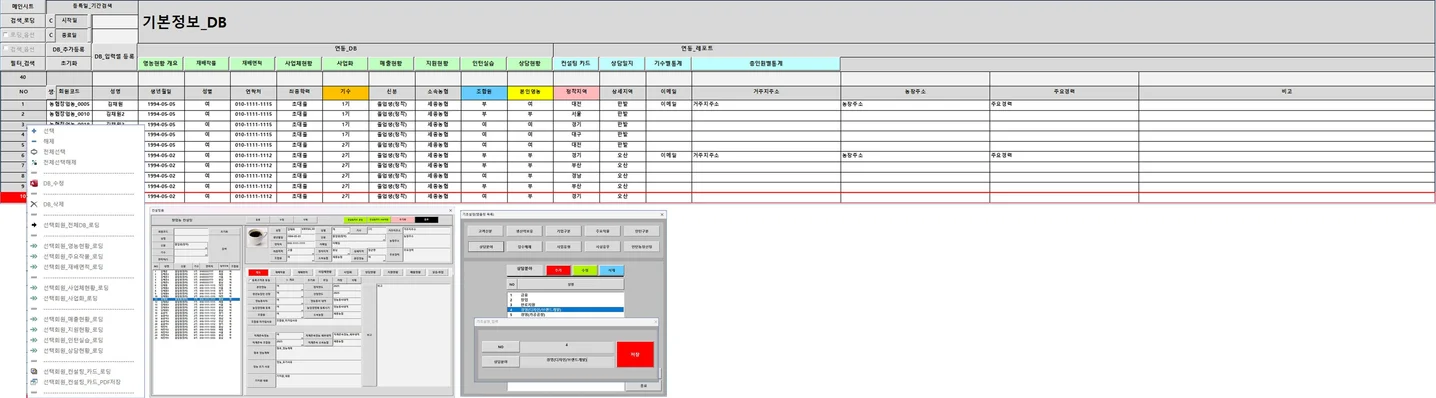Click the blue 조합원 column header
This screenshot has height=398, width=1436.
483,91
